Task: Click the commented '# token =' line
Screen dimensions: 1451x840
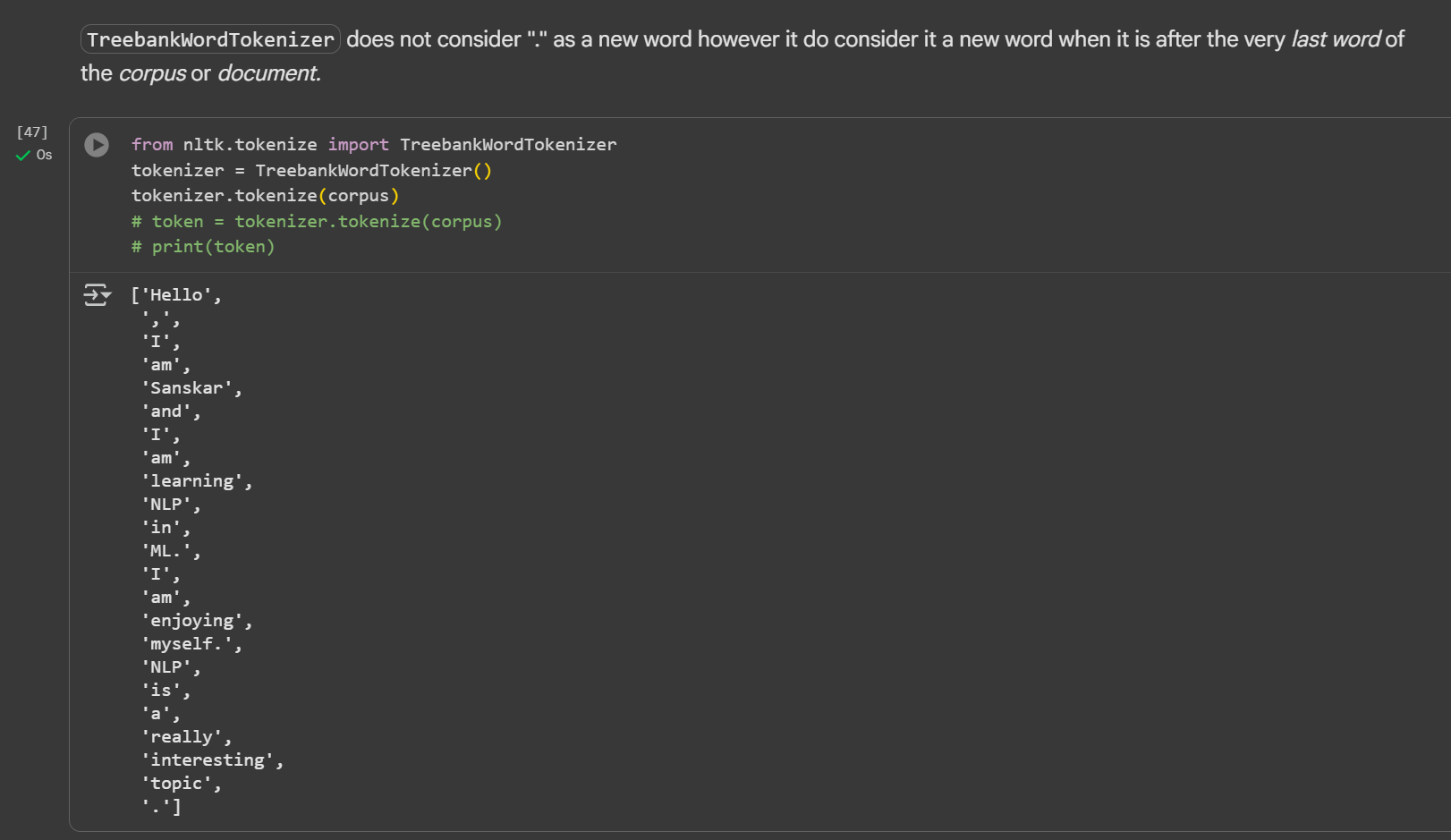Action: point(317,221)
